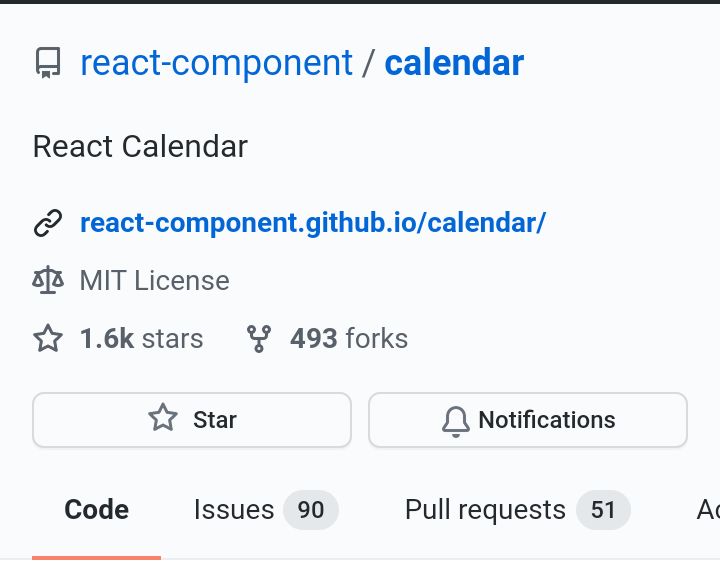This screenshot has width=720, height=570.
Task: Click the link chain icon
Action: (x=48, y=223)
